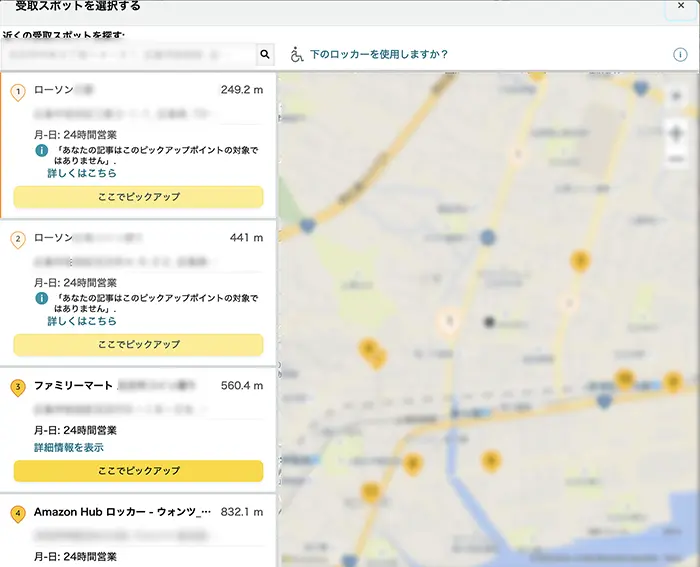Select pin number 2 for ローソン 441 m

[x=18, y=240]
